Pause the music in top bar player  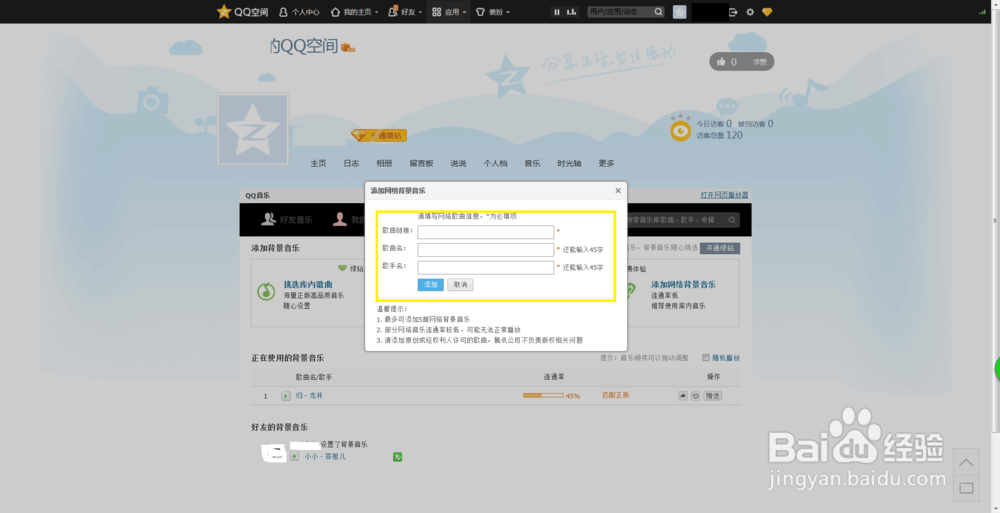coord(557,11)
